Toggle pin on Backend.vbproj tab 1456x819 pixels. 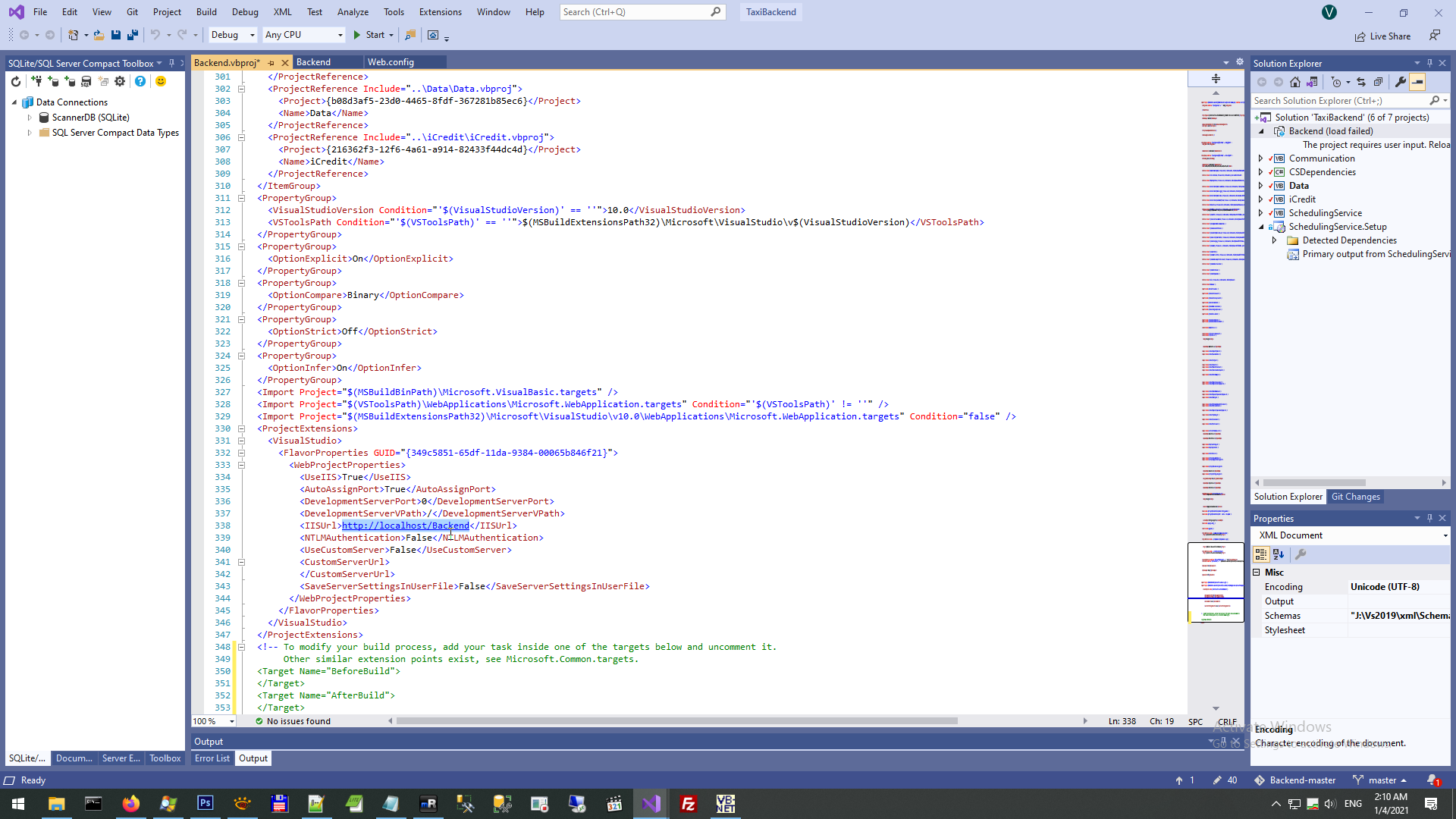coord(271,63)
